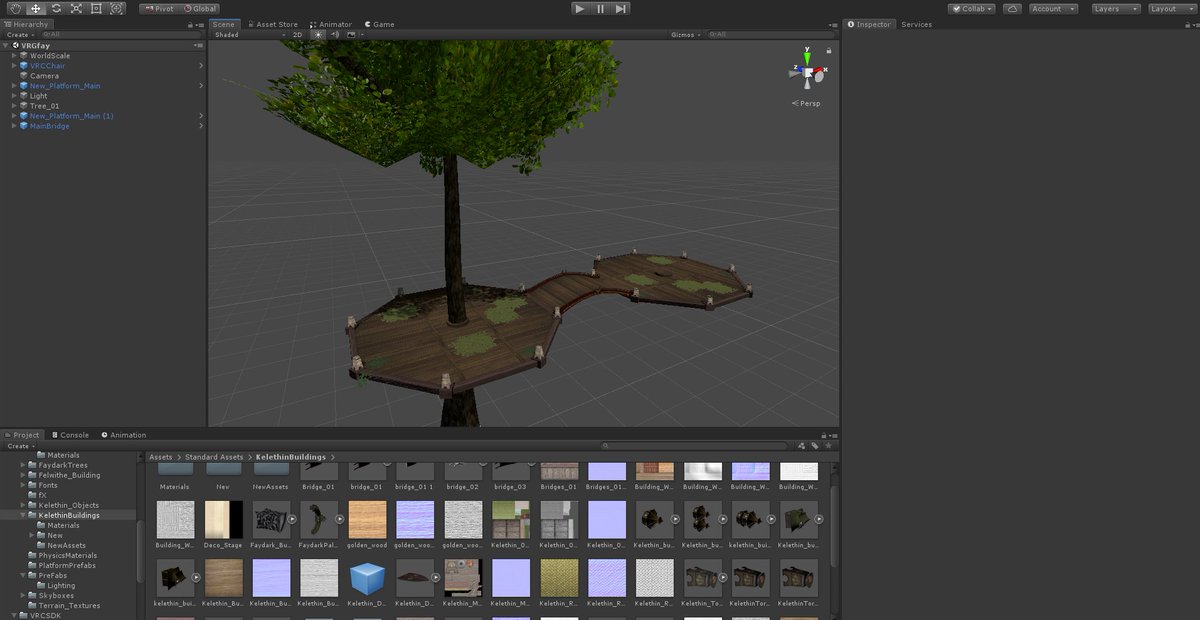Toggle scene lighting sun icon
Screen dimensions: 1200x620
click(x=319, y=34)
